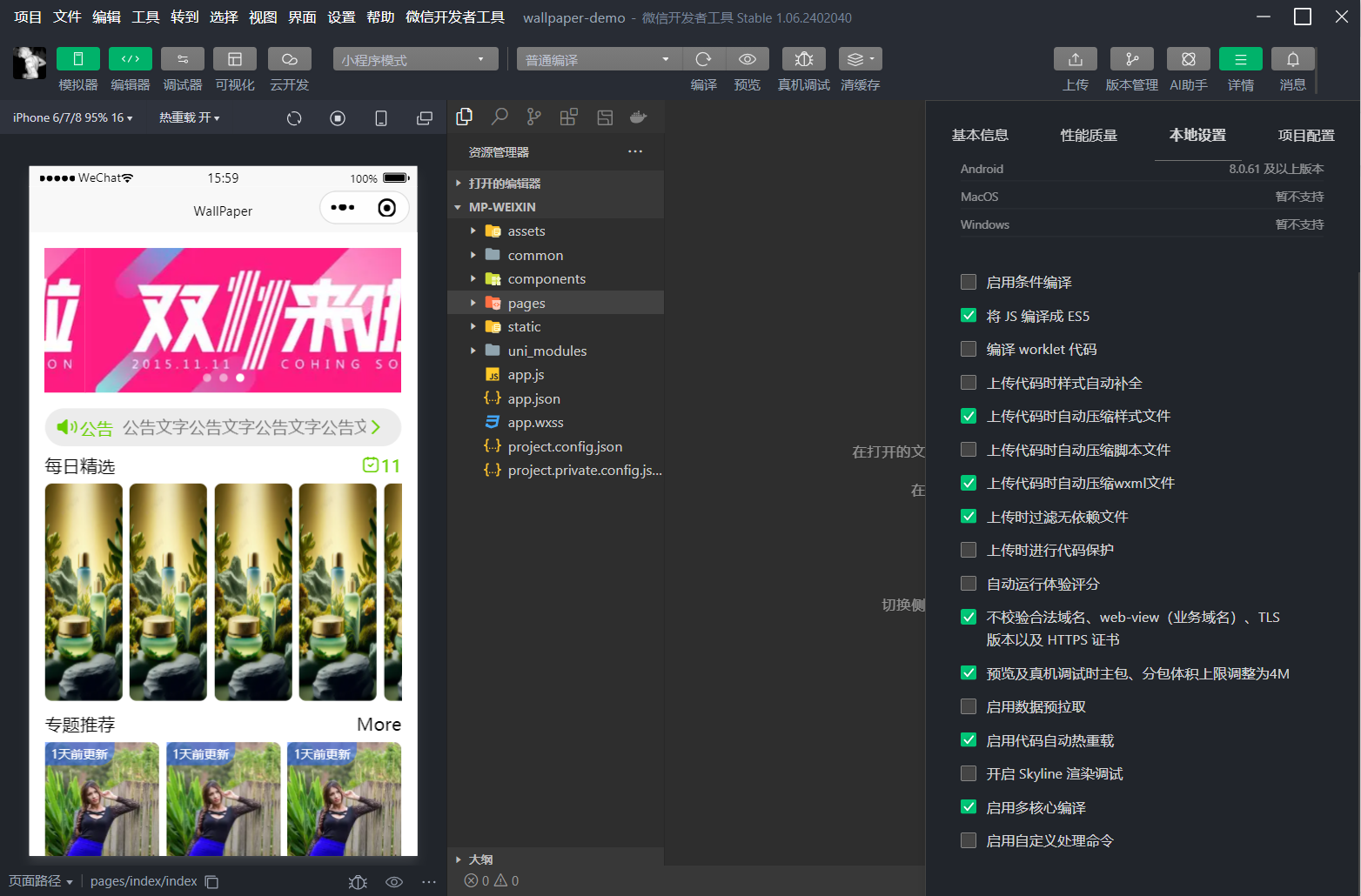The height and width of the screenshot is (896, 1361).
Task: Enable 开启 Skyline 渲染调试 checkbox
Action: (969, 773)
